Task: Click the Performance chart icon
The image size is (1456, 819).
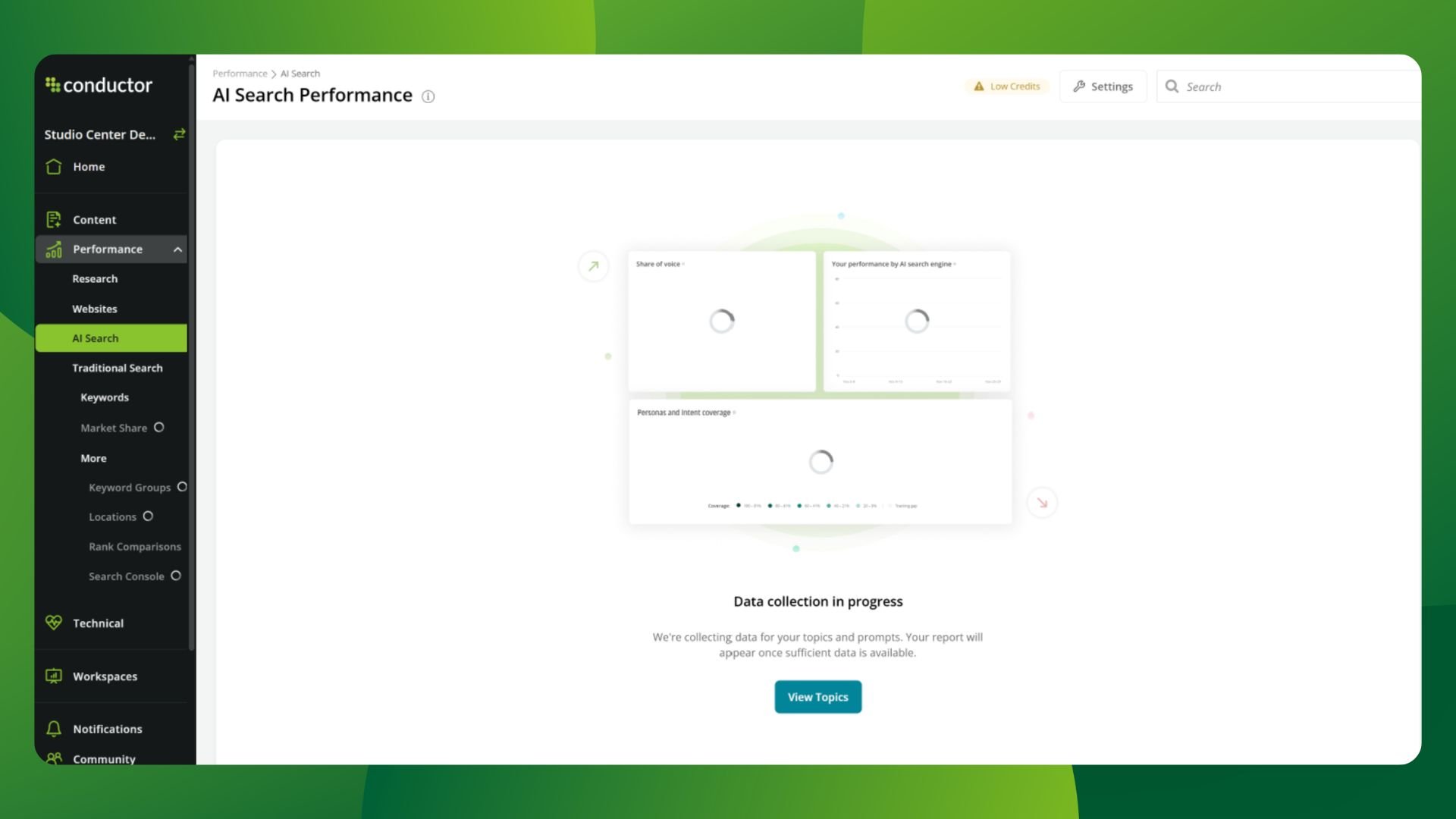Action: click(53, 249)
